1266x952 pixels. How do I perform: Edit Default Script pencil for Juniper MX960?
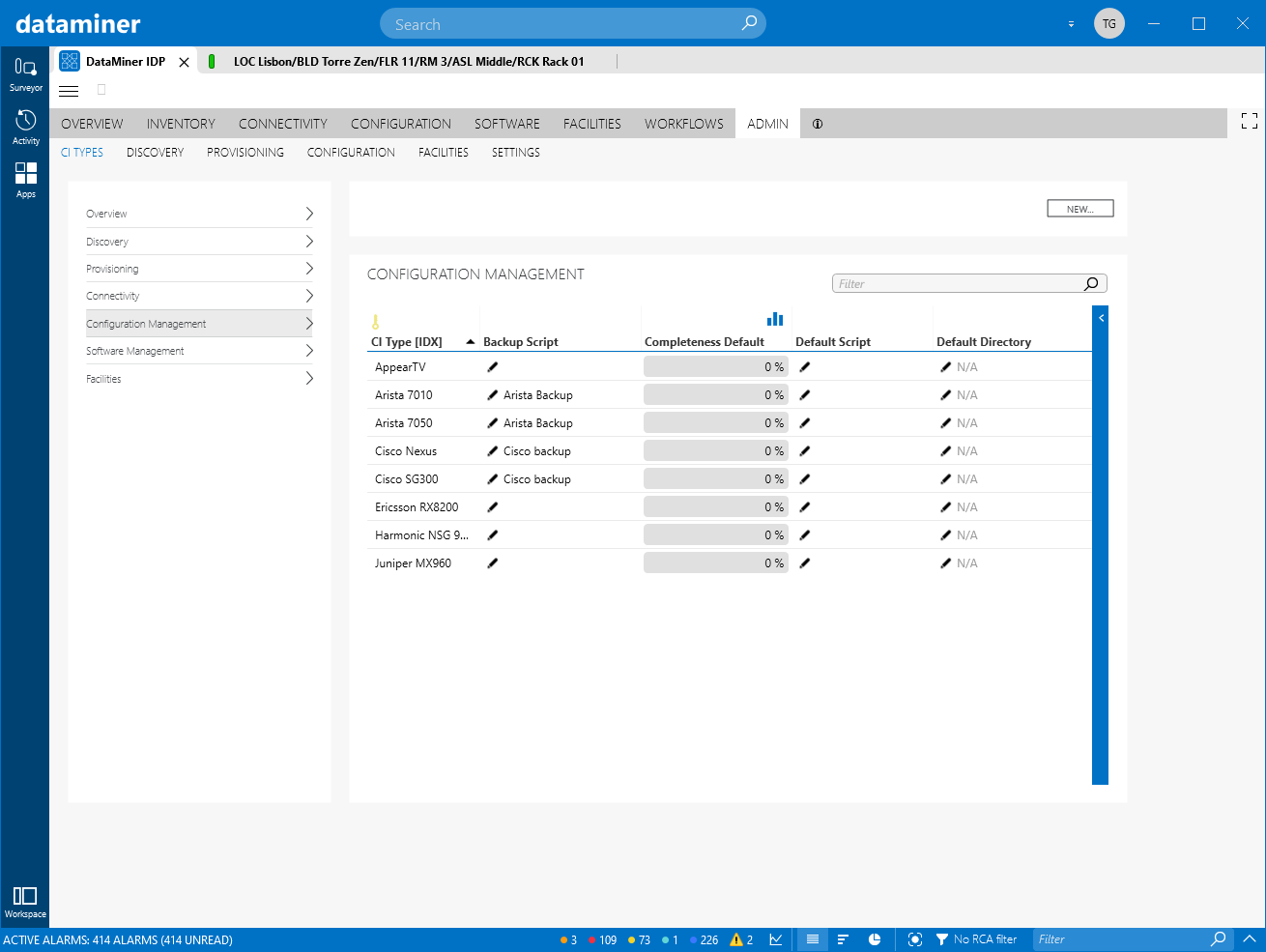tap(805, 563)
